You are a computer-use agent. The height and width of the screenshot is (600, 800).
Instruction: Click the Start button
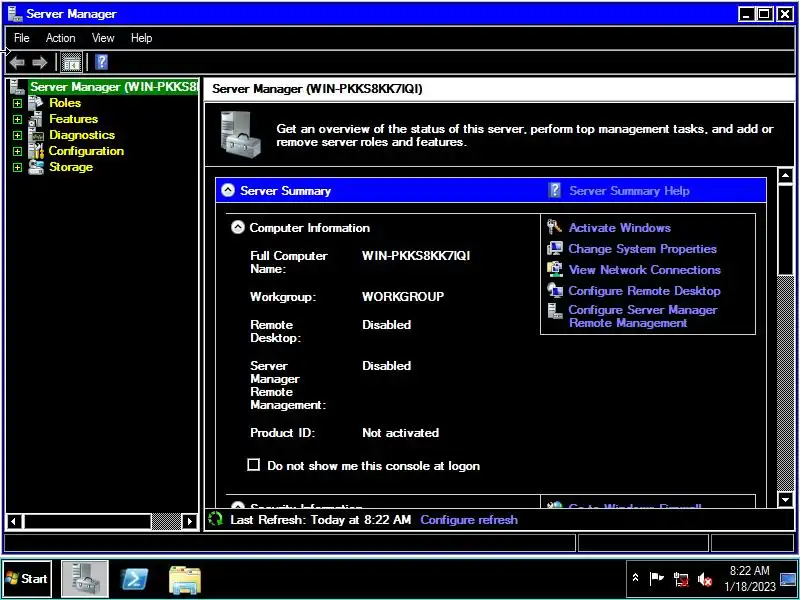click(27, 579)
